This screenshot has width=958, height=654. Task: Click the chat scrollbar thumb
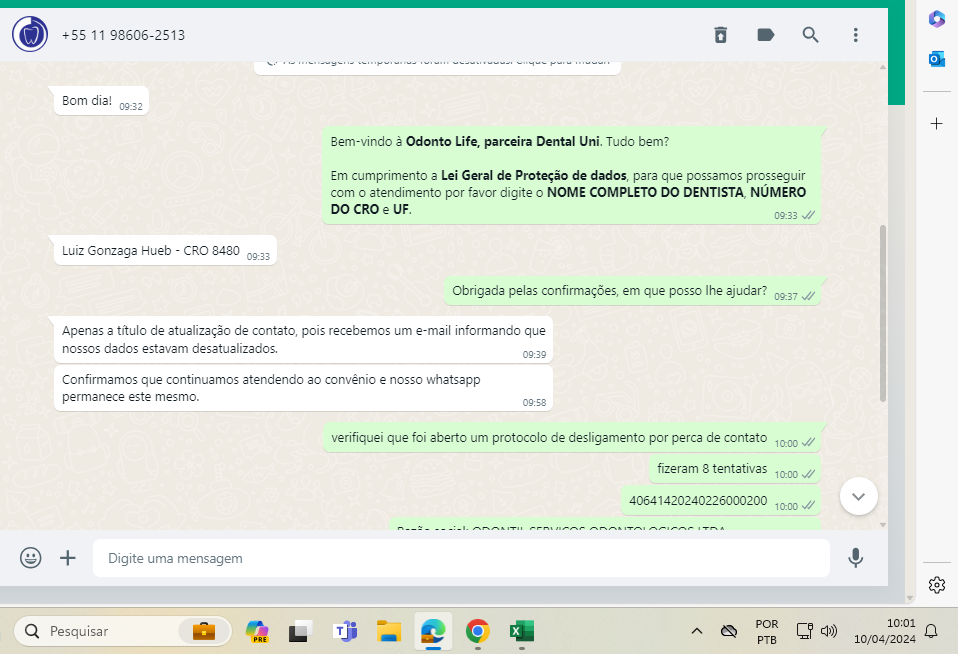coord(883,313)
